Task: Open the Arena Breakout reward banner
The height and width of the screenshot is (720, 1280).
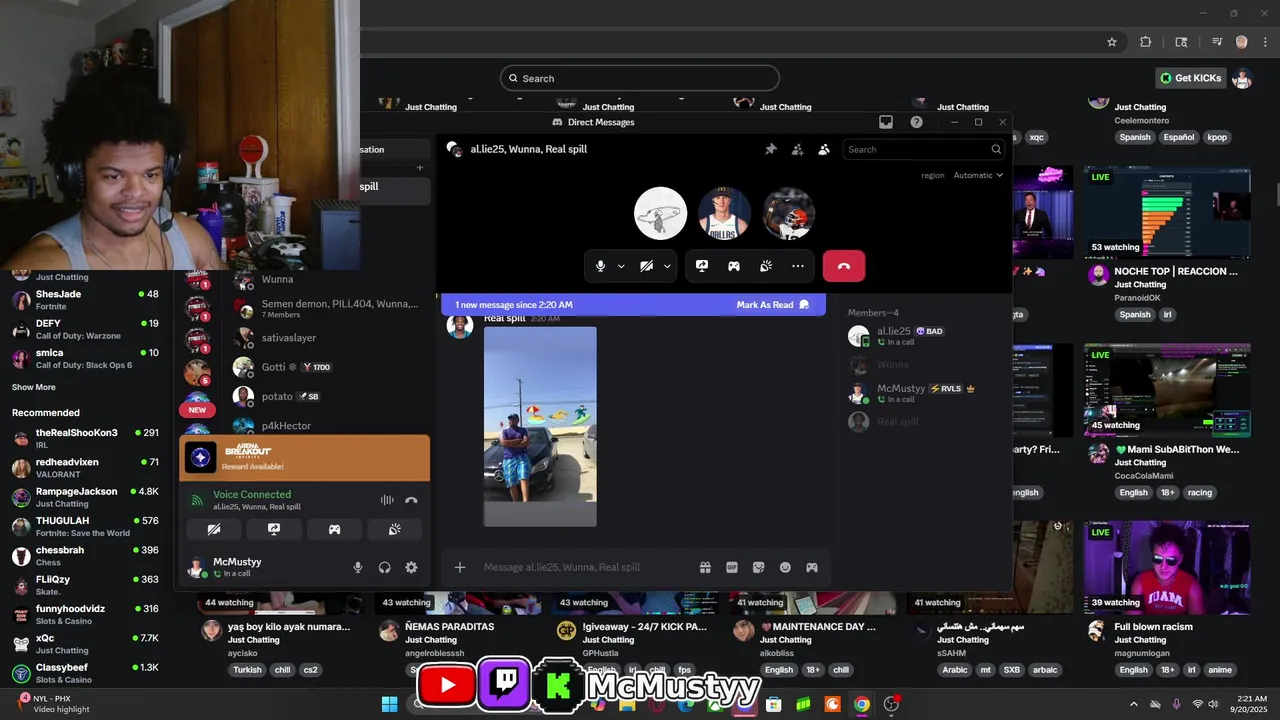Action: click(x=305, y=458)
